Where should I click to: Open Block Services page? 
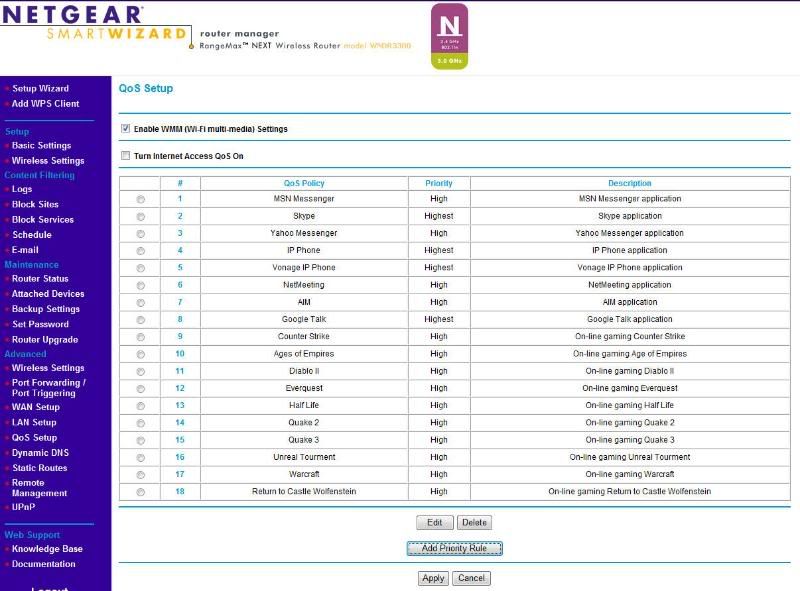43,219
